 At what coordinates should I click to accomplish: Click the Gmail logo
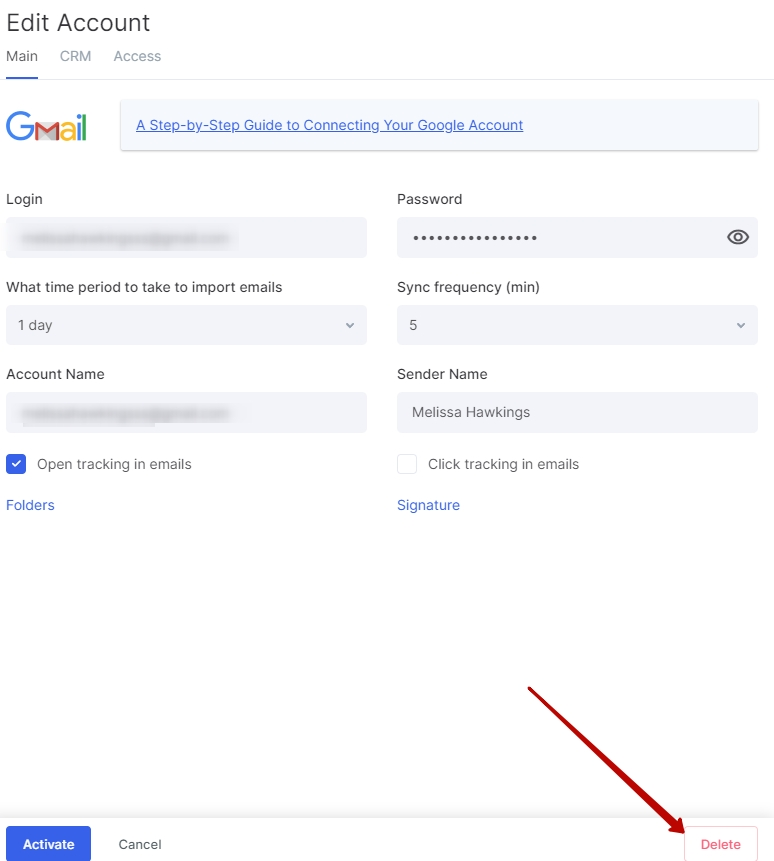tap(47, 126)
